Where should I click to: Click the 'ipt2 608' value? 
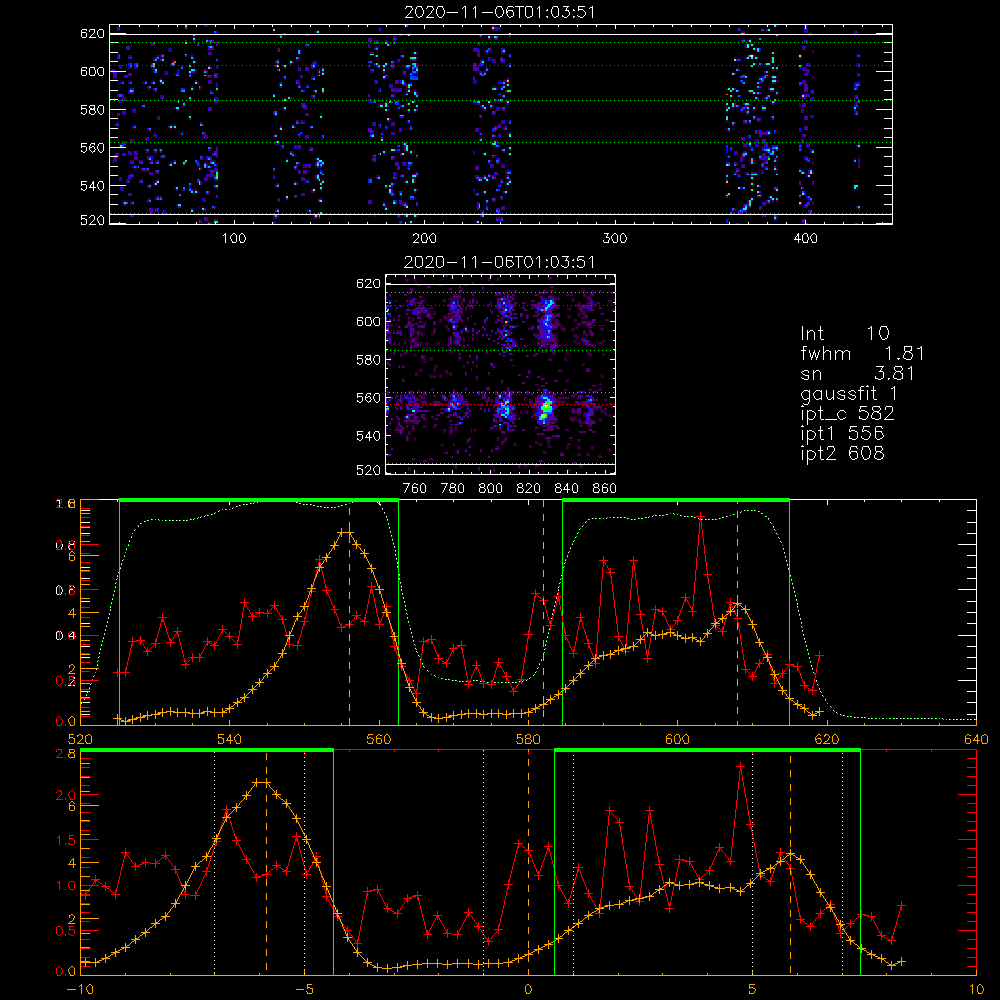coord(842,453)
